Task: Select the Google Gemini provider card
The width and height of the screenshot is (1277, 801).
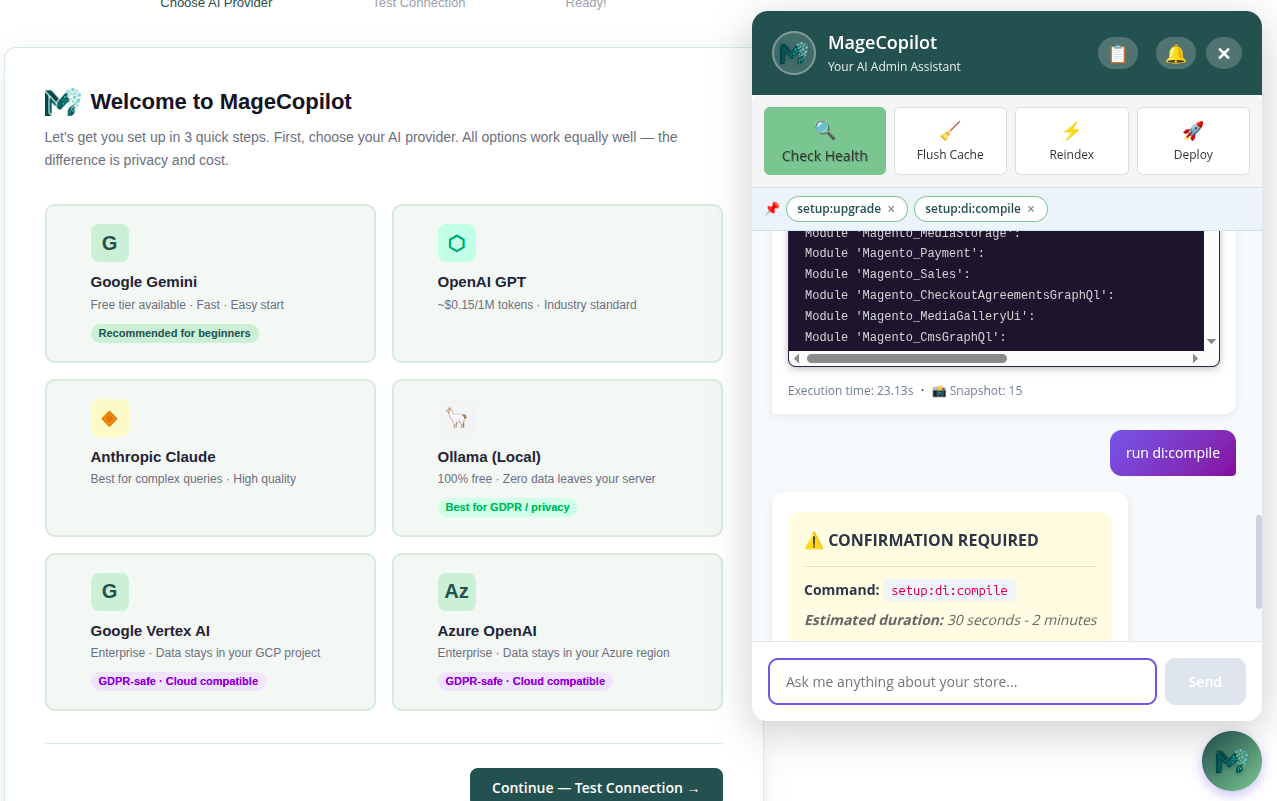Action: pos(209,283)
